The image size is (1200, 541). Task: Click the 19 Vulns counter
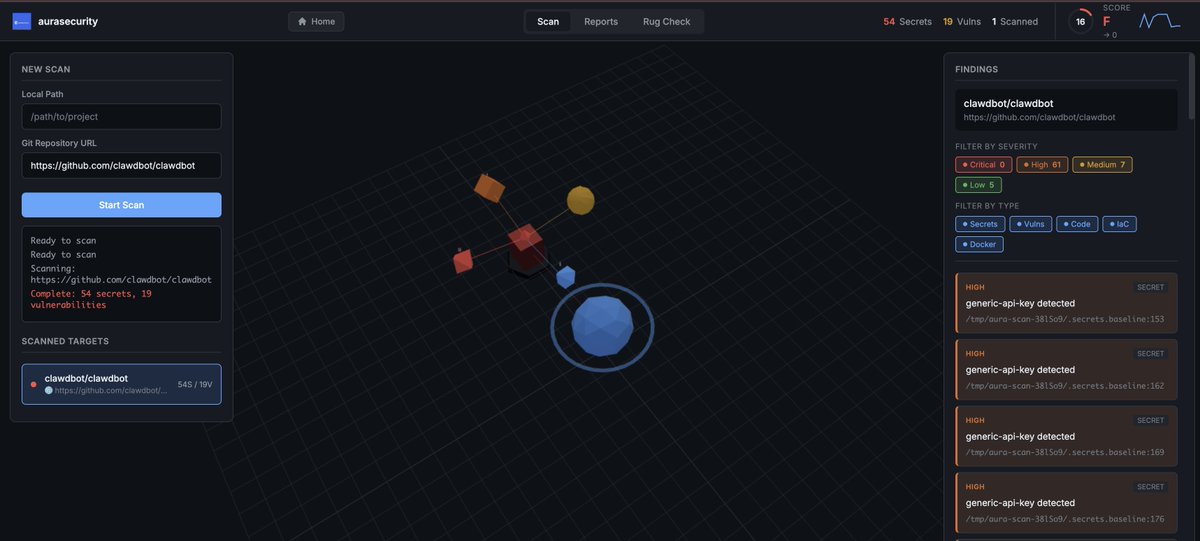962,21
